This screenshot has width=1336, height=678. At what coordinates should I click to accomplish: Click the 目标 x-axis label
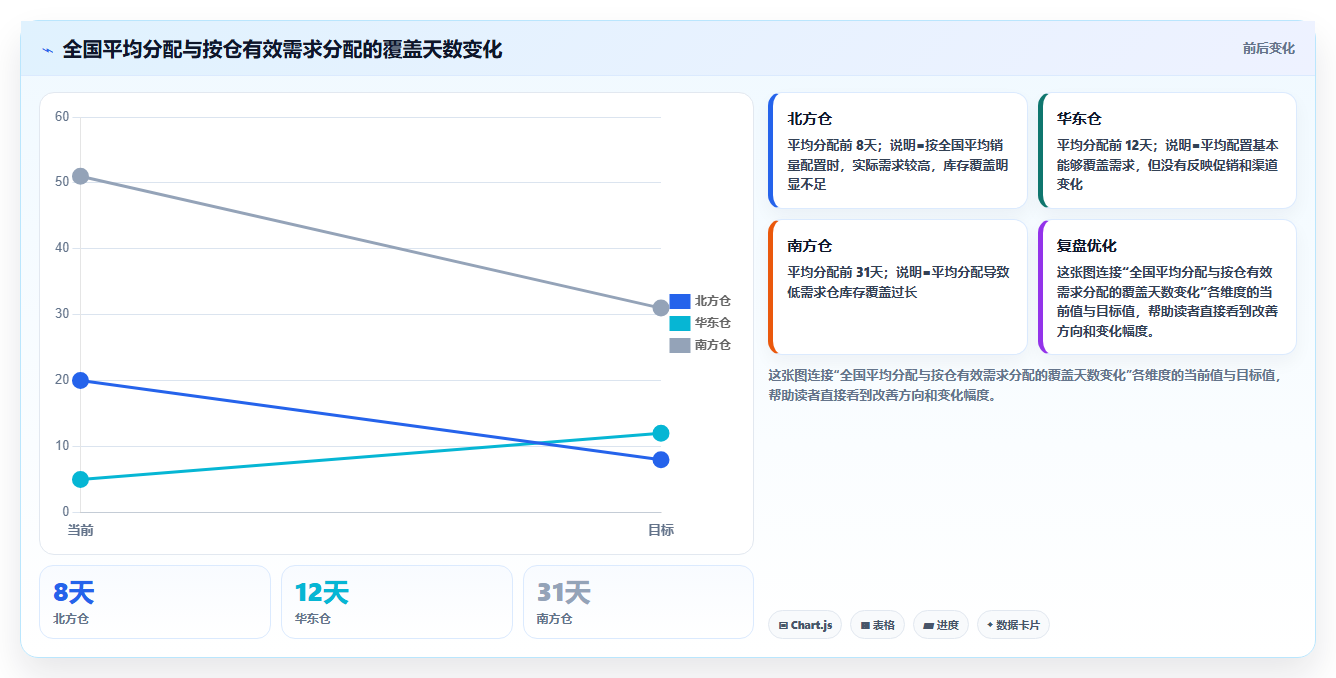661,530
